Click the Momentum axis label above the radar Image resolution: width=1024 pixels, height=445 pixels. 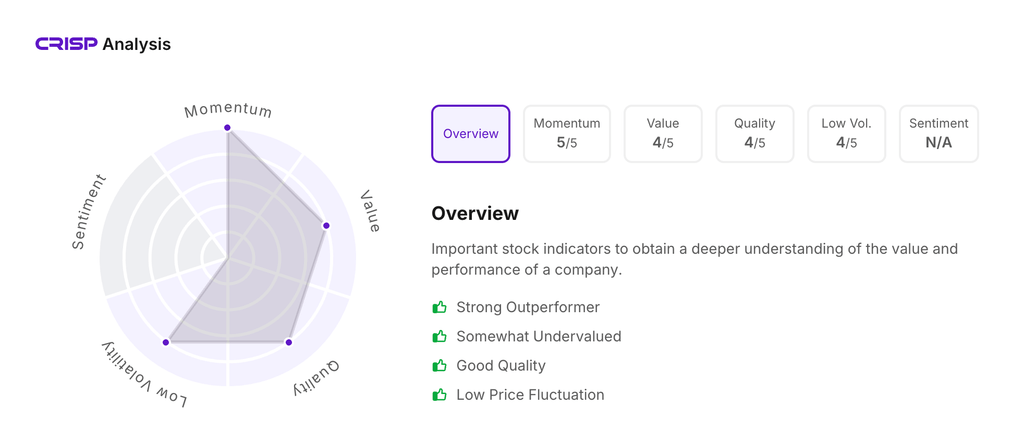[x=228, y=109]
